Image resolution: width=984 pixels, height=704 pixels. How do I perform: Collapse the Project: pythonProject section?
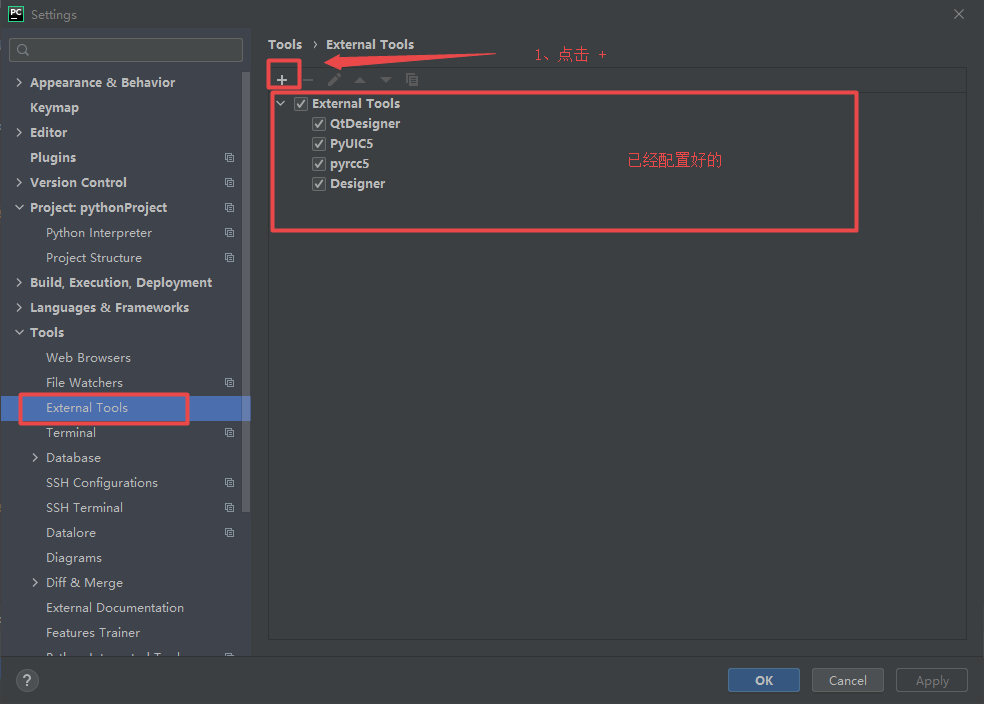[18, 207]
